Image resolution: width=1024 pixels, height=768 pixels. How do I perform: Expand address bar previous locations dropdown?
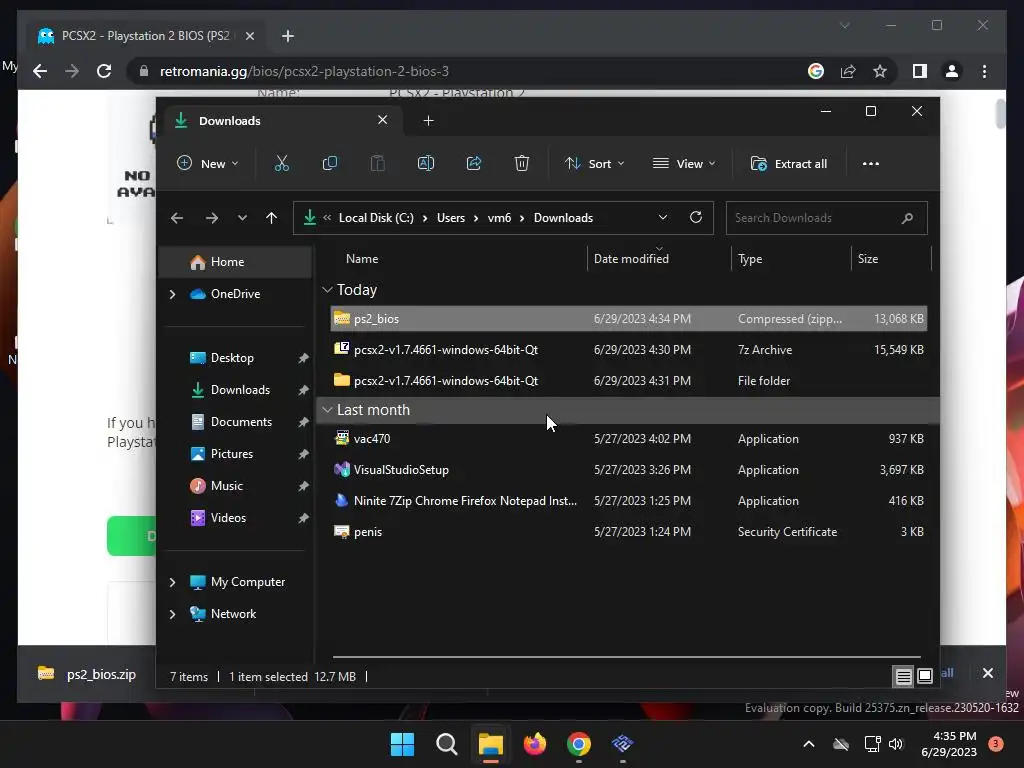click(x=663, y=217)
